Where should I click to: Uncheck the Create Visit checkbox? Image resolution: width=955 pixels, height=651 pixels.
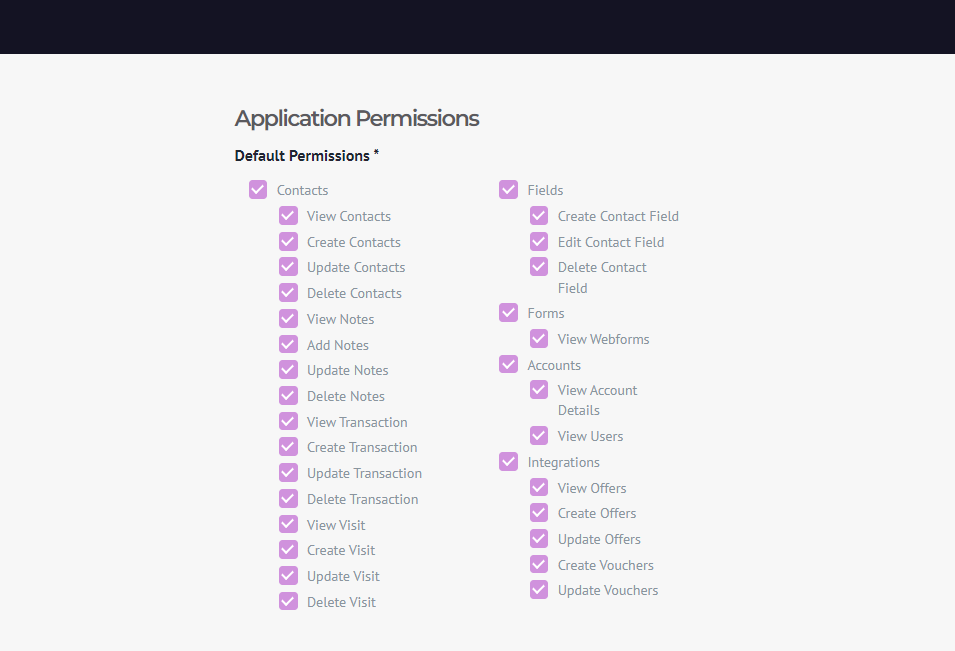click(x=288, y=550)
